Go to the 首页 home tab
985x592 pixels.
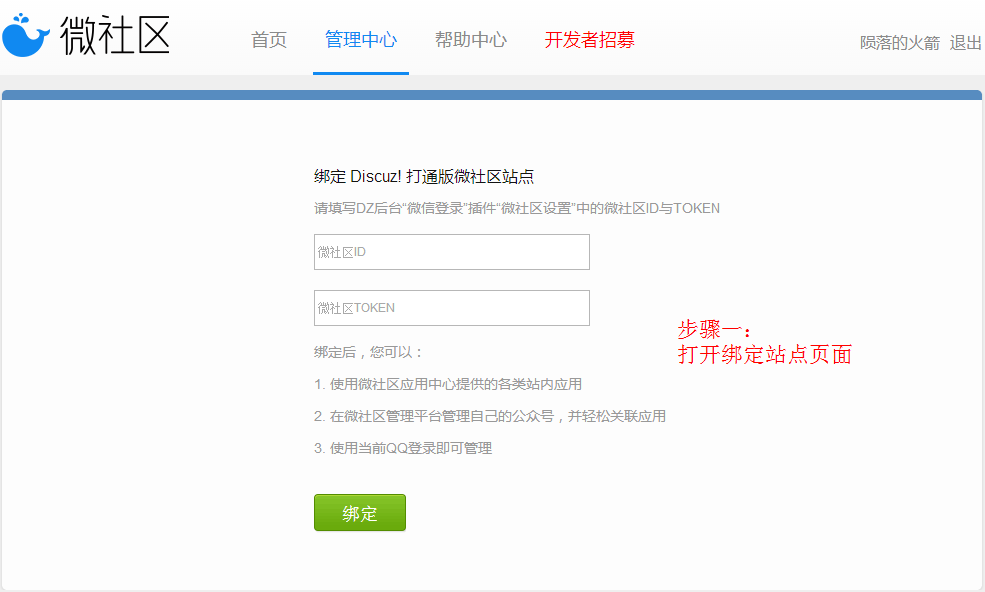click(269, 40)
